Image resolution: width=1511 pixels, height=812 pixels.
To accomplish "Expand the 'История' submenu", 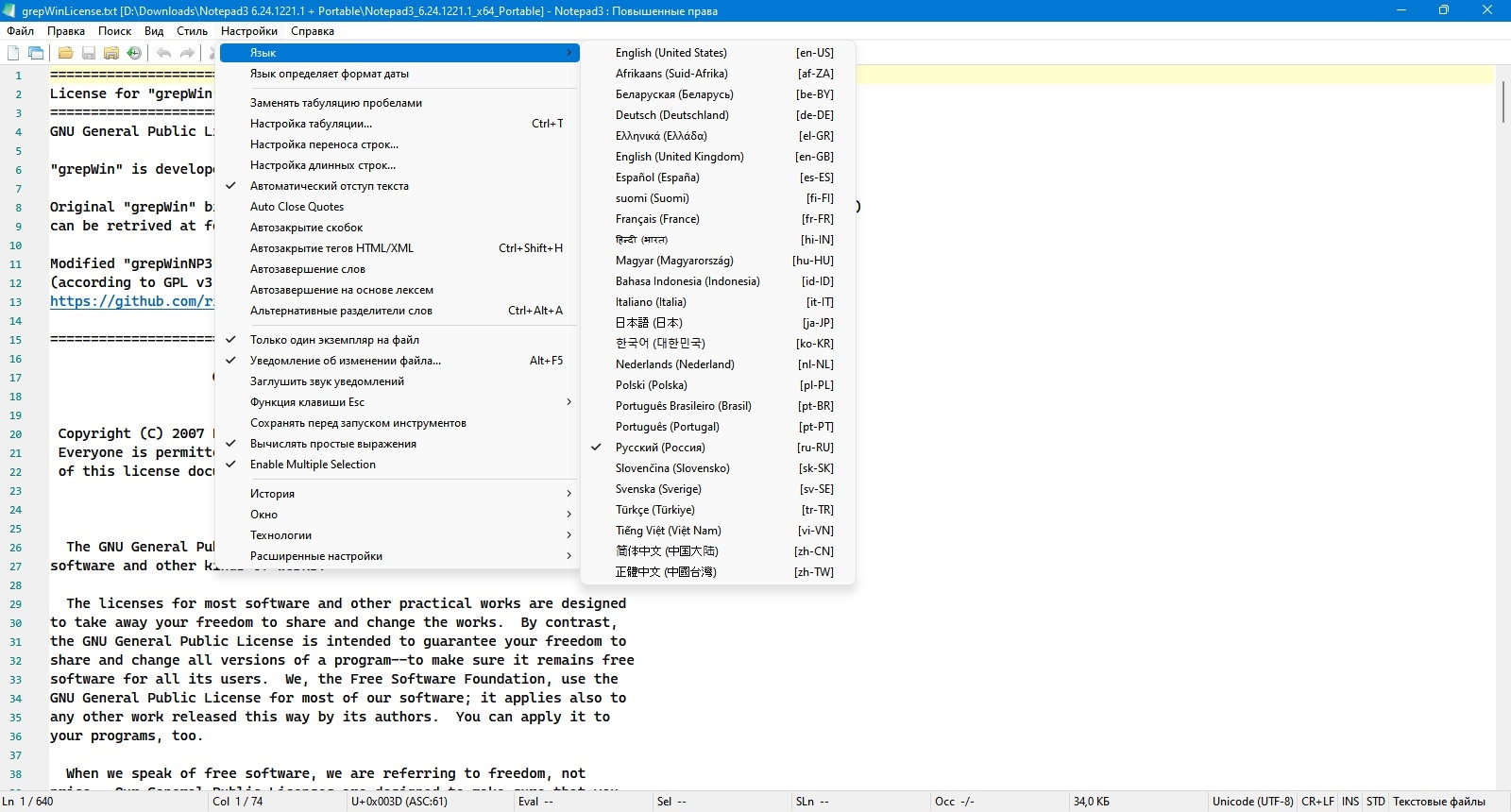I will pos(398,494).
